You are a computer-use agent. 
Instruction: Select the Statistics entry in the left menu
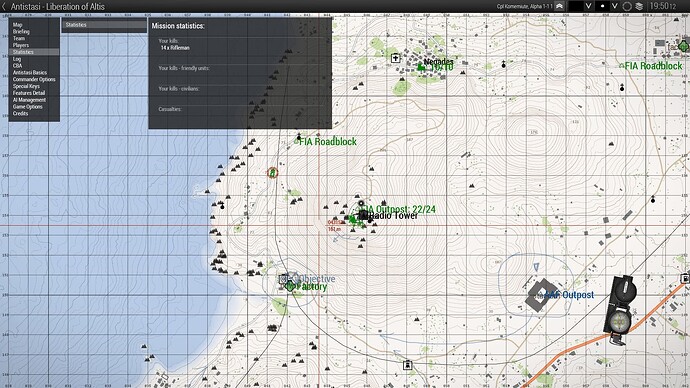tap(34, 52)
